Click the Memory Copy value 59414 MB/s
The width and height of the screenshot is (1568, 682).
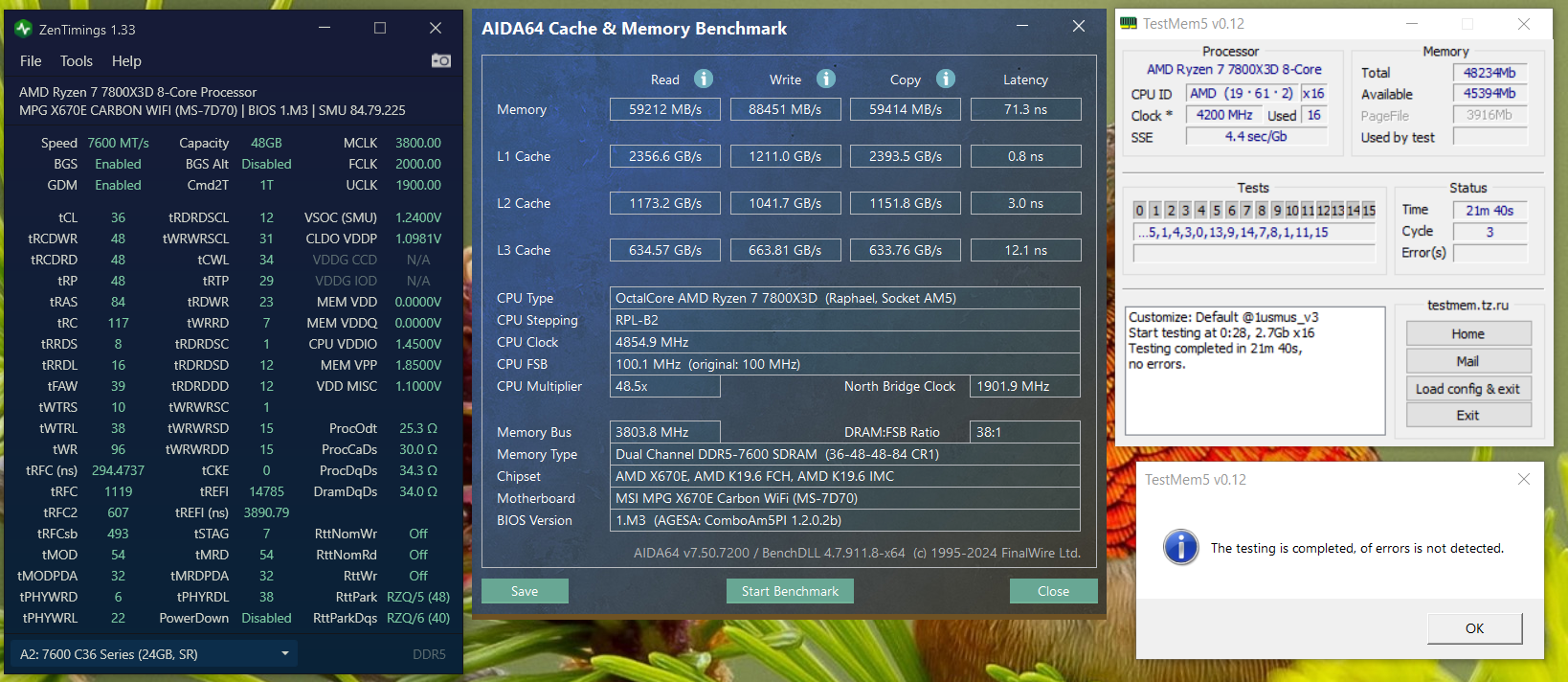coord(906,109)
